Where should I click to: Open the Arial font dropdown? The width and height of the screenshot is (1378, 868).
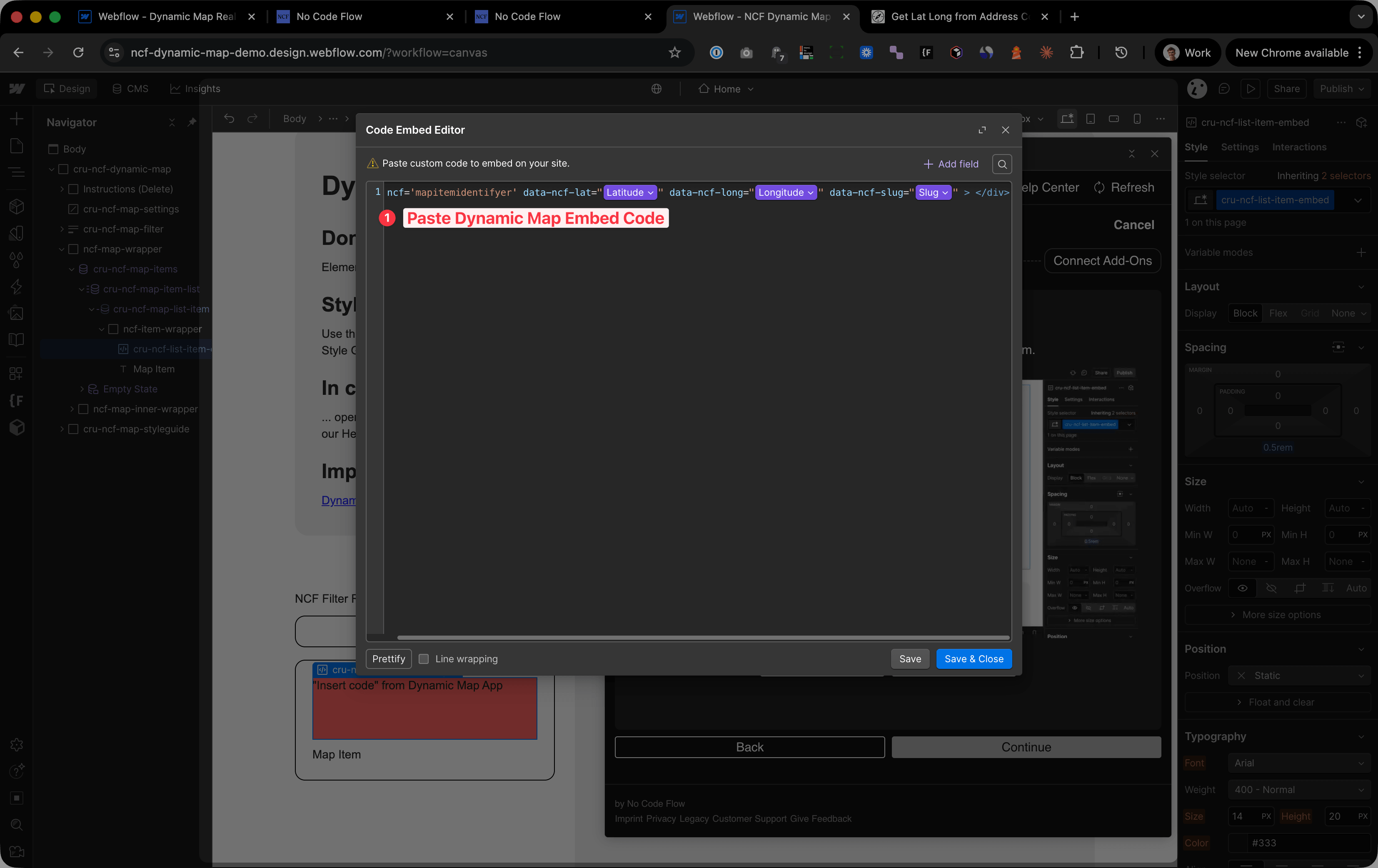[1299, 763]
